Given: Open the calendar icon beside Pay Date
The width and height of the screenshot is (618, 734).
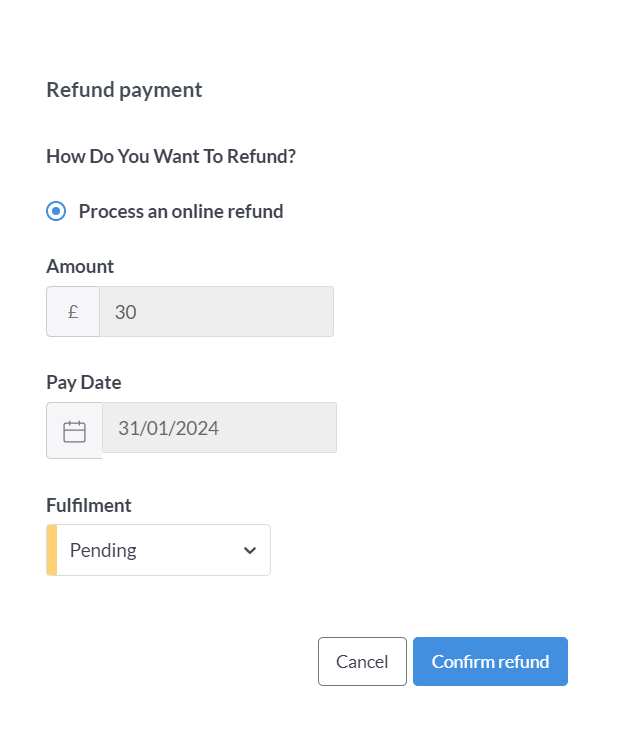Looking at the screenshot, I should click(74, 431).
